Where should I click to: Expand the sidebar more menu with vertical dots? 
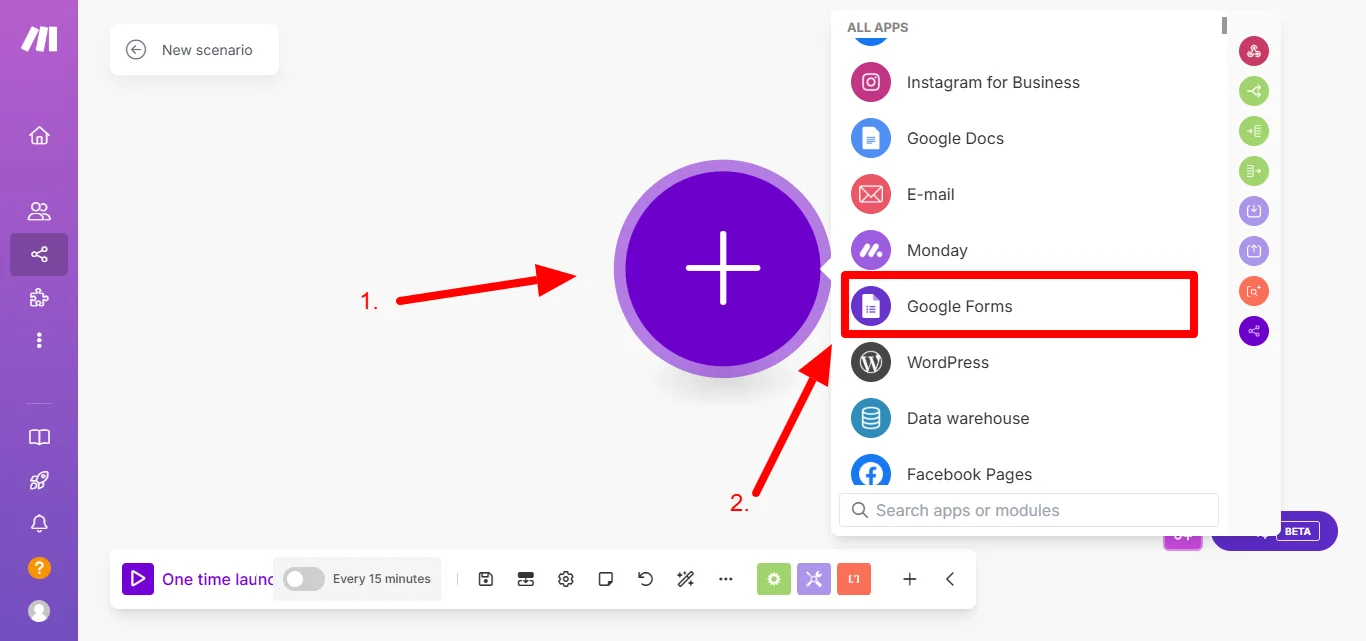[x=38, y=340]
